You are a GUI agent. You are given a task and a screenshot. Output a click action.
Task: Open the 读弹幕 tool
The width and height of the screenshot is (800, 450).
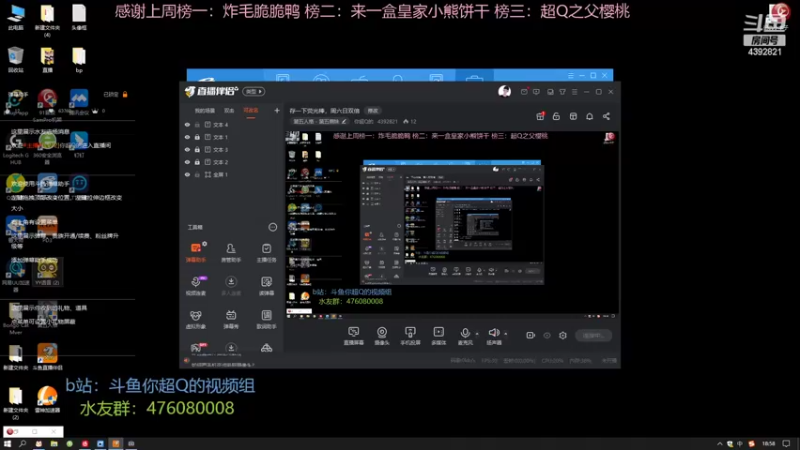pyautogui.click(x=266, y=286)
